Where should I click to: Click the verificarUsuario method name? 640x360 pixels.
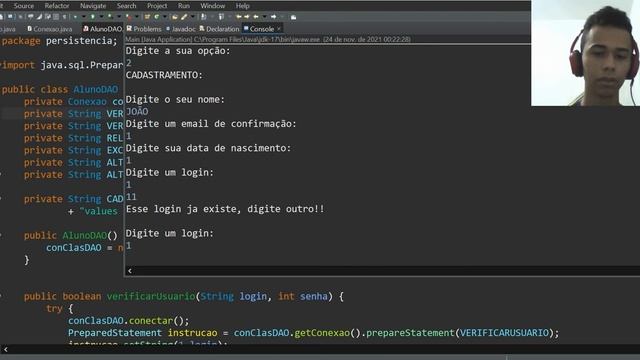(x=151, y=296)
